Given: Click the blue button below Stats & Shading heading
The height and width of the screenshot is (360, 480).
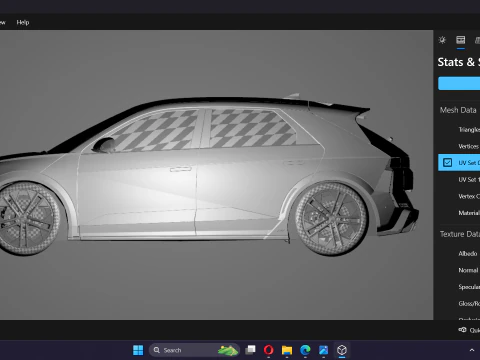Looking at the screenshot, I should point(459,83).
